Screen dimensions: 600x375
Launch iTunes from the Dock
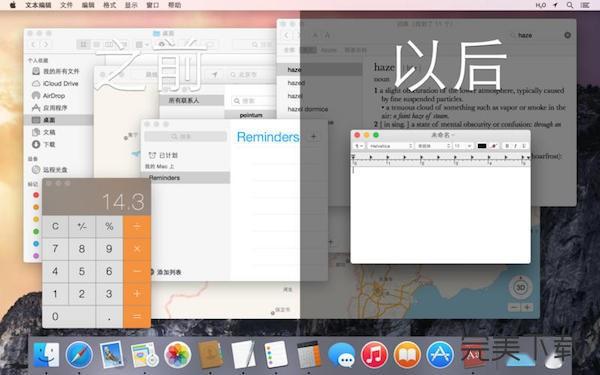(x=374, y=355)
